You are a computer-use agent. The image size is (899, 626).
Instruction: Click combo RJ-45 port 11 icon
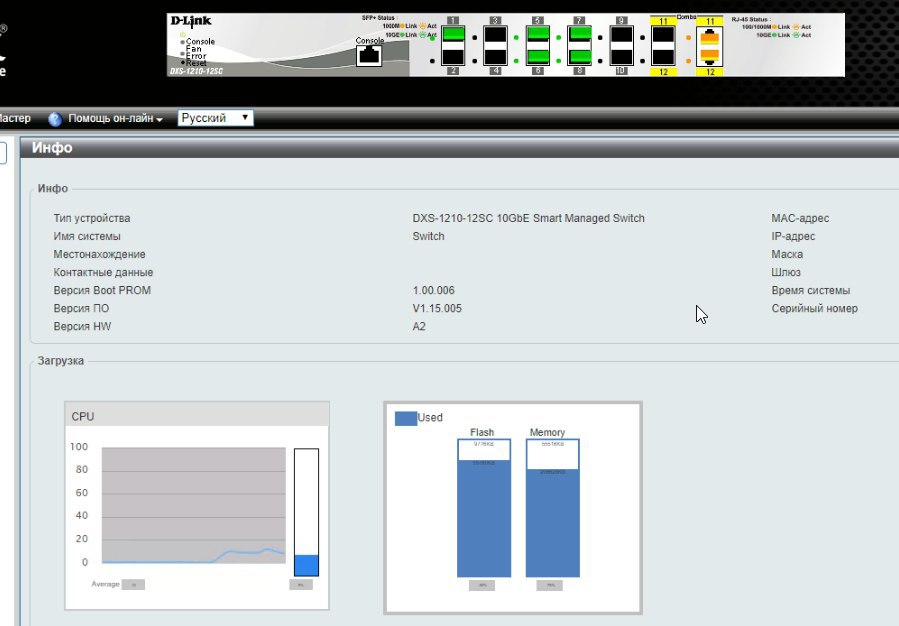pyautogui.click(x=709, y=37)
